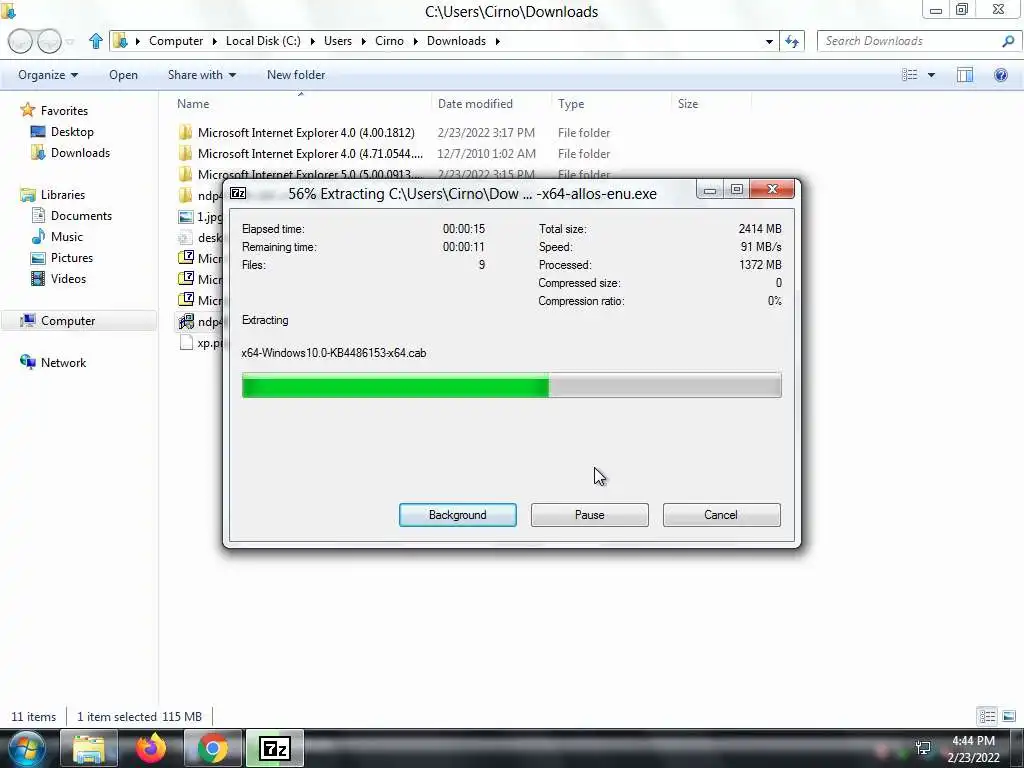Viewport: 1024px width, 768px height.
Task: Expand the arrow after Downloads breadcrumb
Action: pos(498,41)
